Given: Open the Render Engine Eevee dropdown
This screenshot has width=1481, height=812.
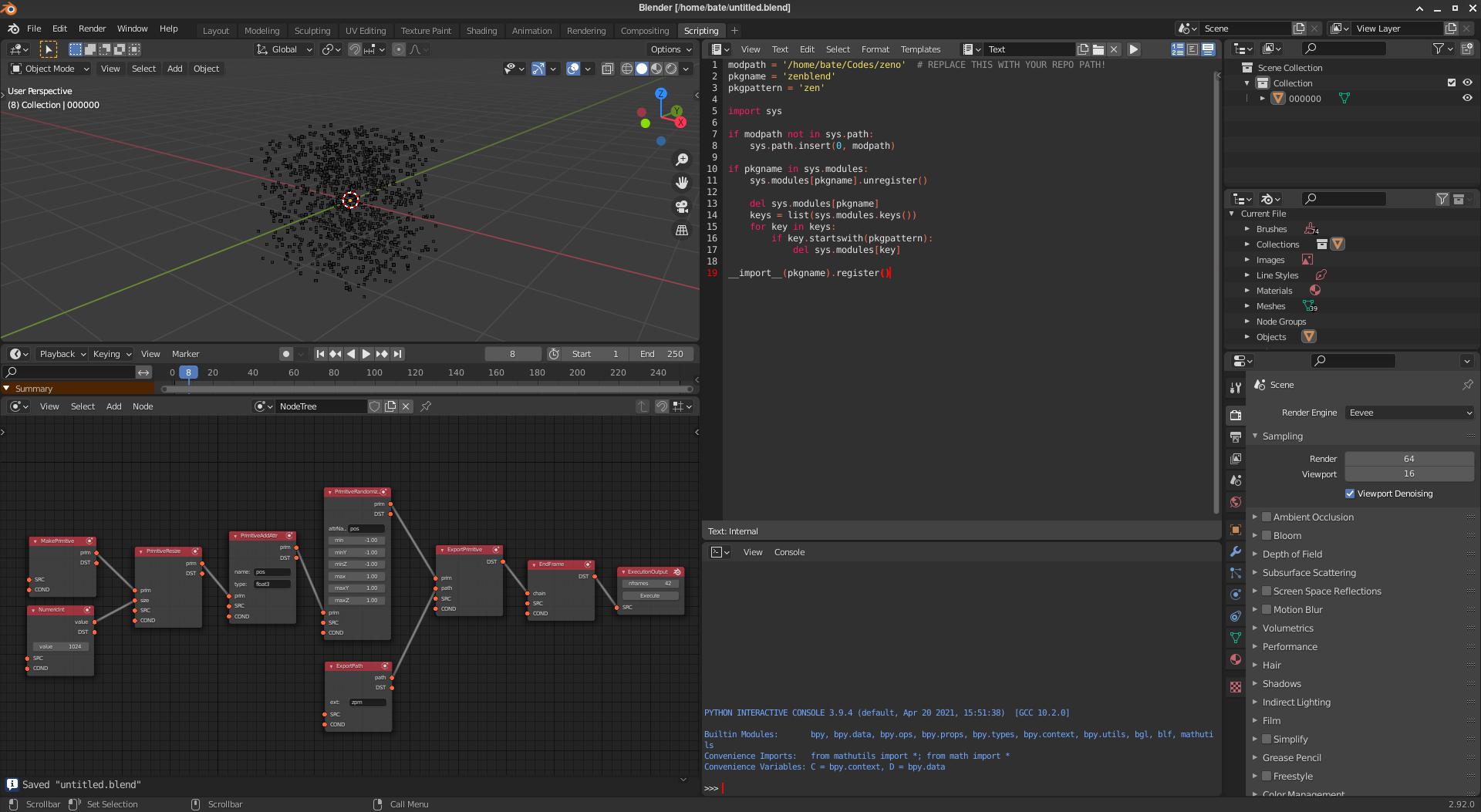Looking at the screenshot, I should (1410, 413).
